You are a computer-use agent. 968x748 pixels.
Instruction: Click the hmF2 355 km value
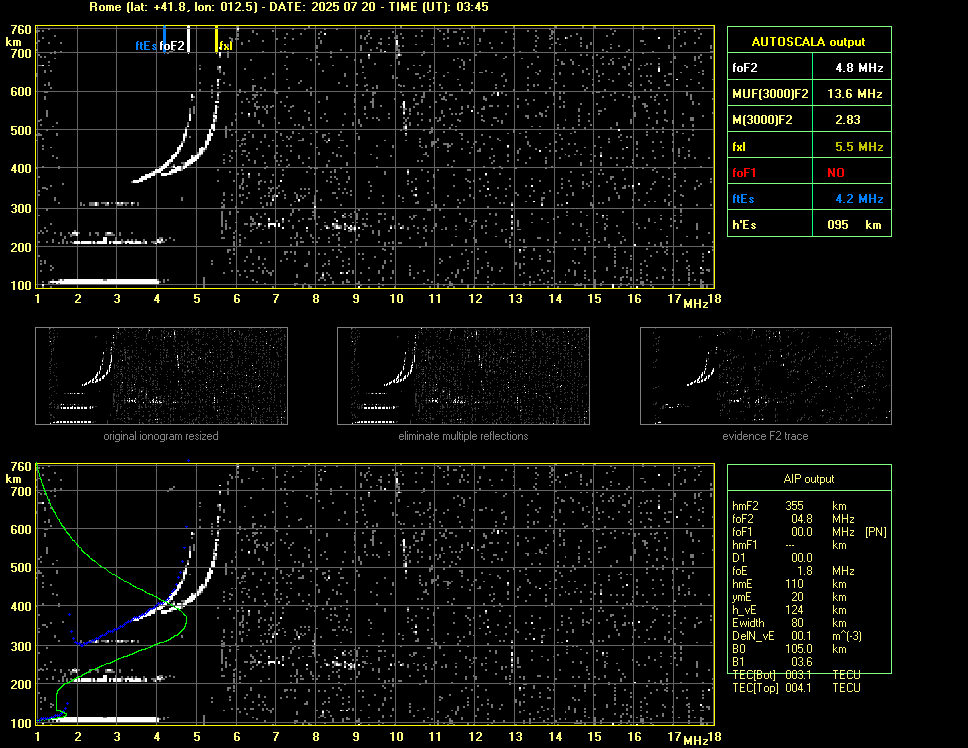794,505
